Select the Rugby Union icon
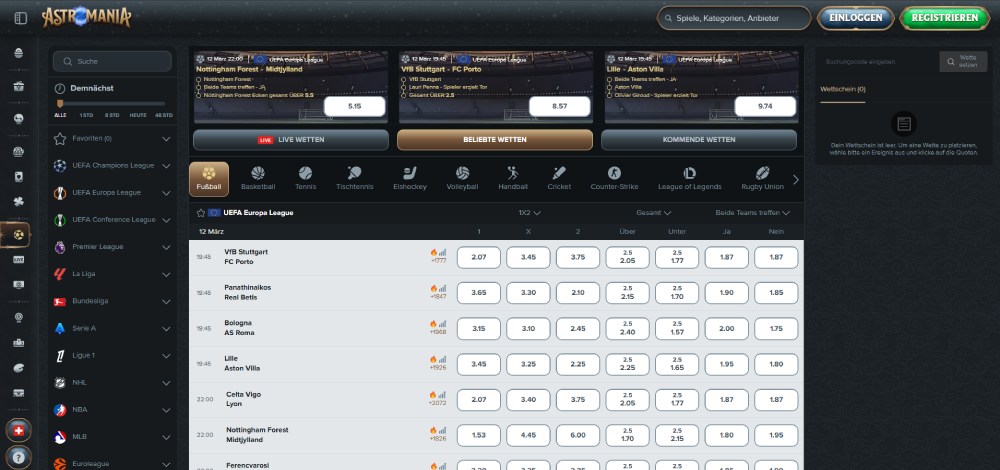The height and width of the screenshot is (470, 1000). pos(762,178)
